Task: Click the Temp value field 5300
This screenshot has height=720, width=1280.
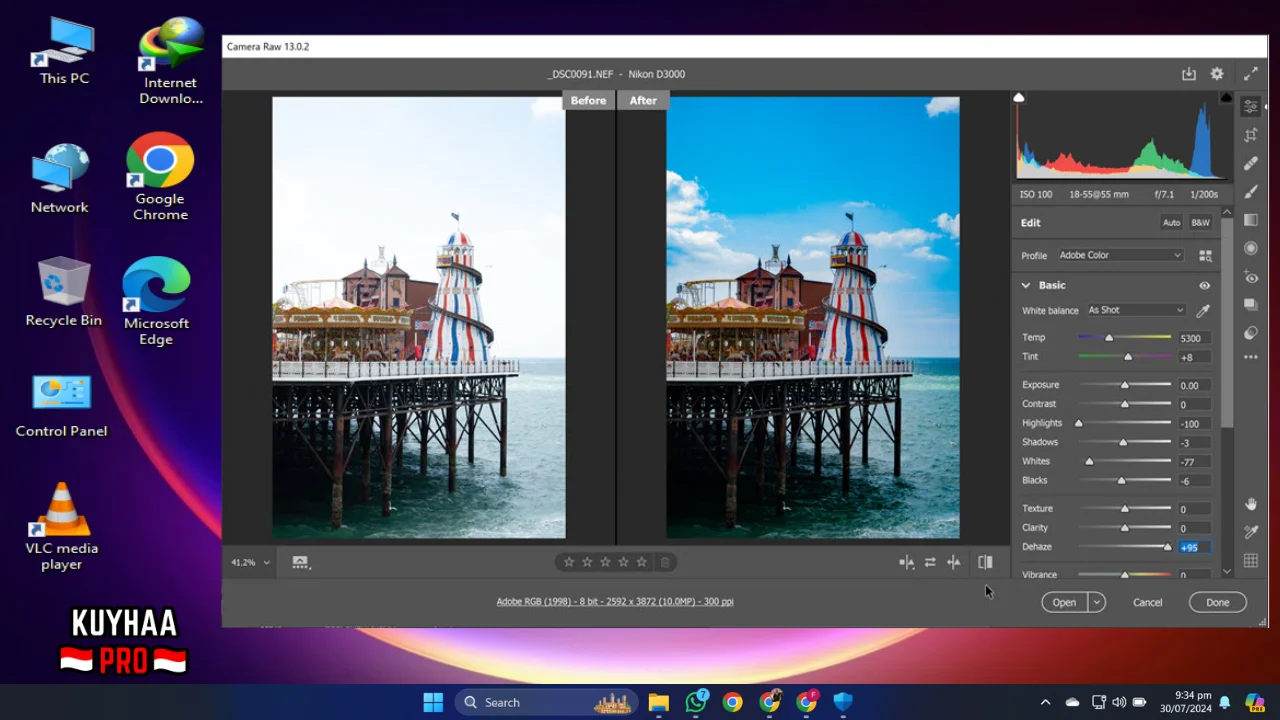Action: (1194, 338)
